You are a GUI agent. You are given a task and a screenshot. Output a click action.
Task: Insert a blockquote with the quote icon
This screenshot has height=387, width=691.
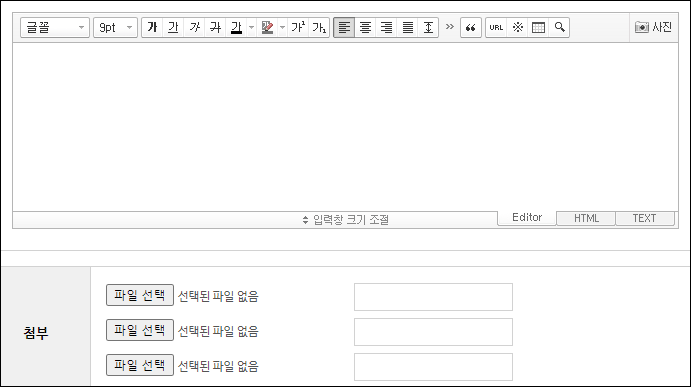click(471, 27)
